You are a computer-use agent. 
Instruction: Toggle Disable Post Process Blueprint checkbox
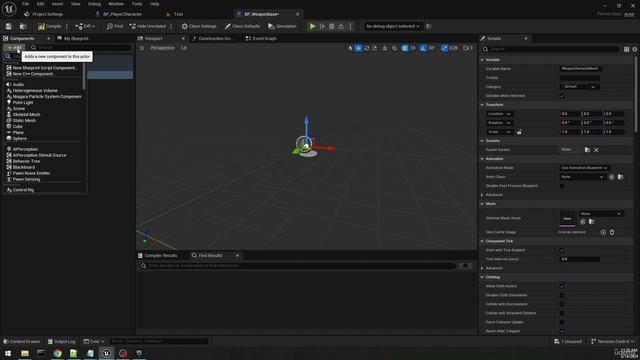tap(562, 186)
